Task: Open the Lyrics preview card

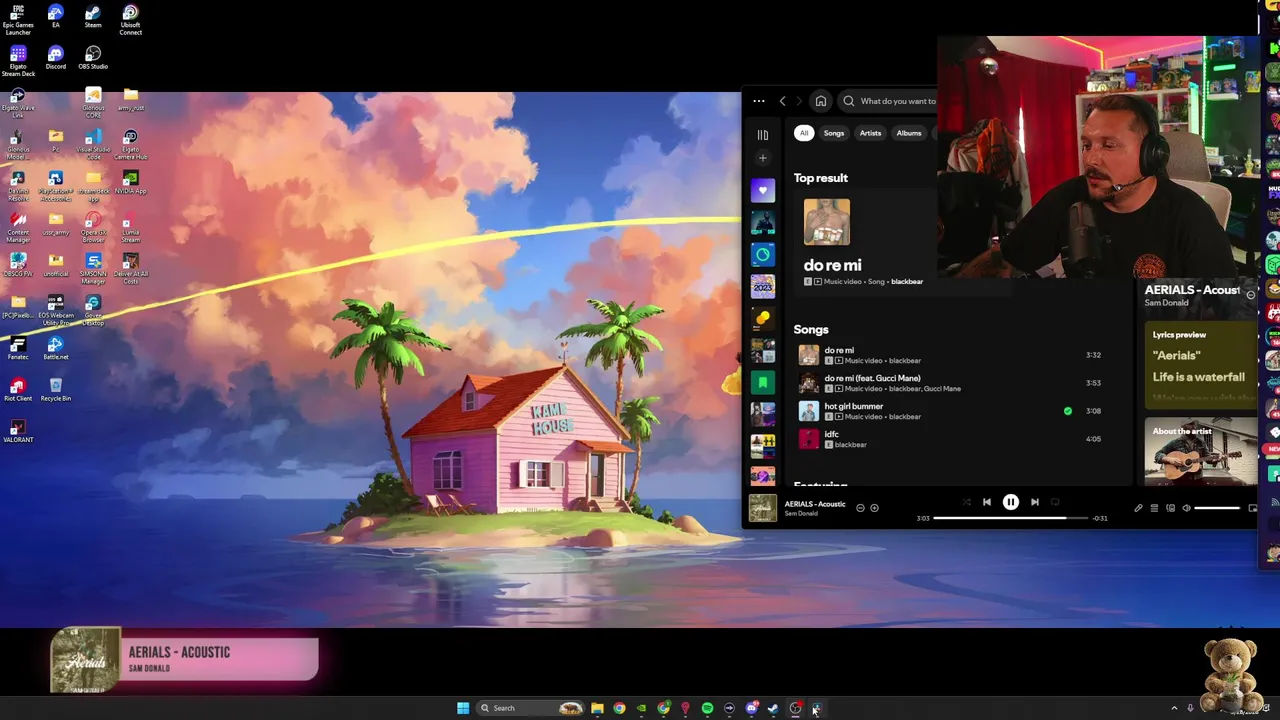Action: (x=1200, y=366)
